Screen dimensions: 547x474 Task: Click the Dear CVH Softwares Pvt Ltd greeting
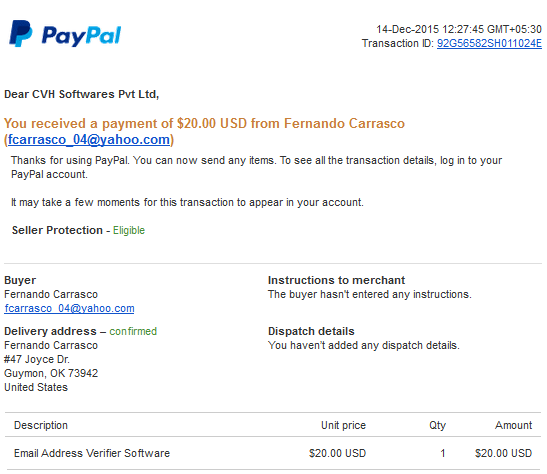[x=82, y=94]
